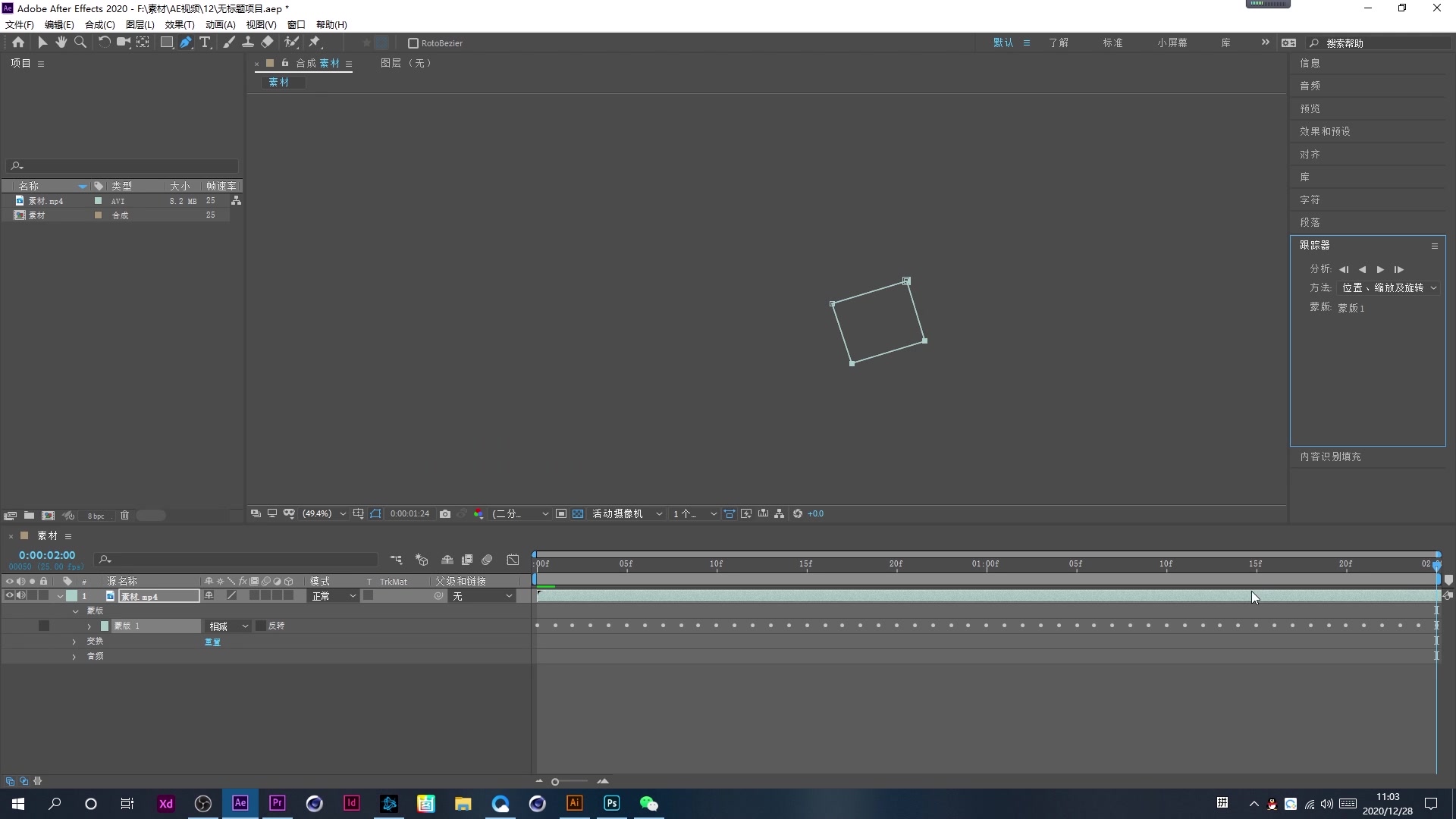Switch to the 小屏幕 workspace tab
Viewport: 1456px width, 819px height.
coord(1172,42)
